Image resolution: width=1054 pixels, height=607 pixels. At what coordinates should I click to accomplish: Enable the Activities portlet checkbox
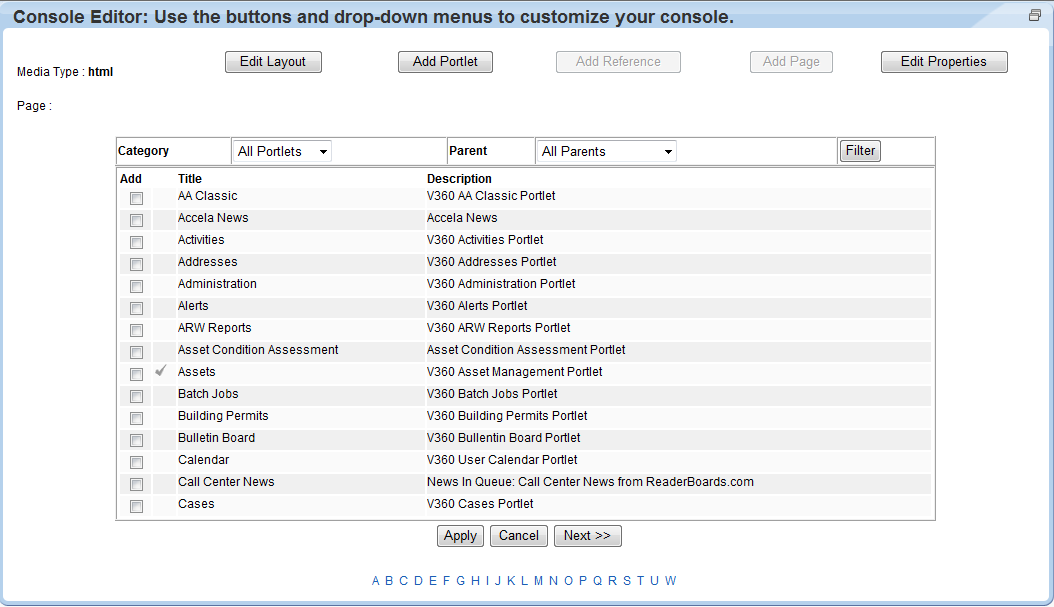(136, 242)
